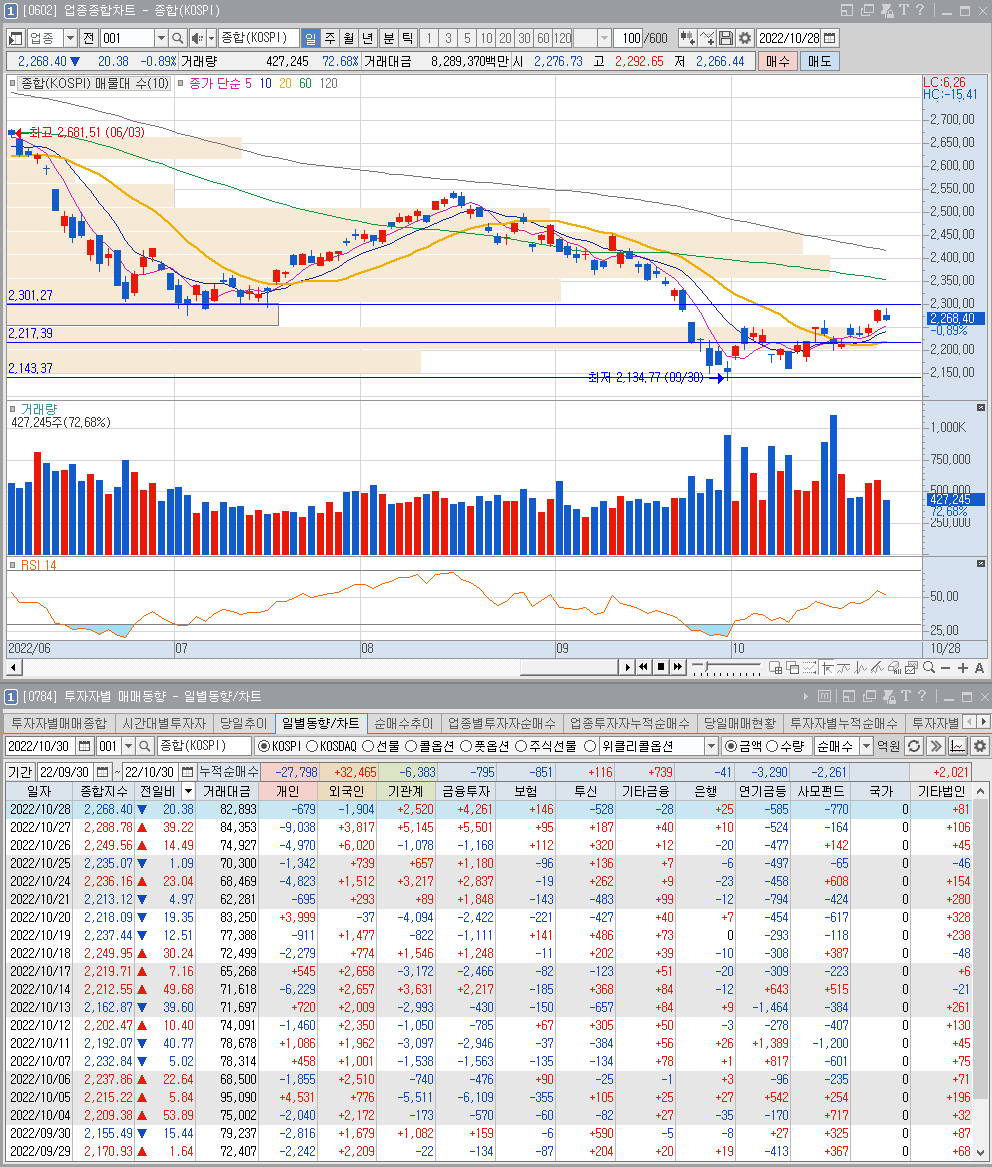Select the 풋옵션 radio button
The width and height of the screenshot is (992, 1167).
[466, 746]
